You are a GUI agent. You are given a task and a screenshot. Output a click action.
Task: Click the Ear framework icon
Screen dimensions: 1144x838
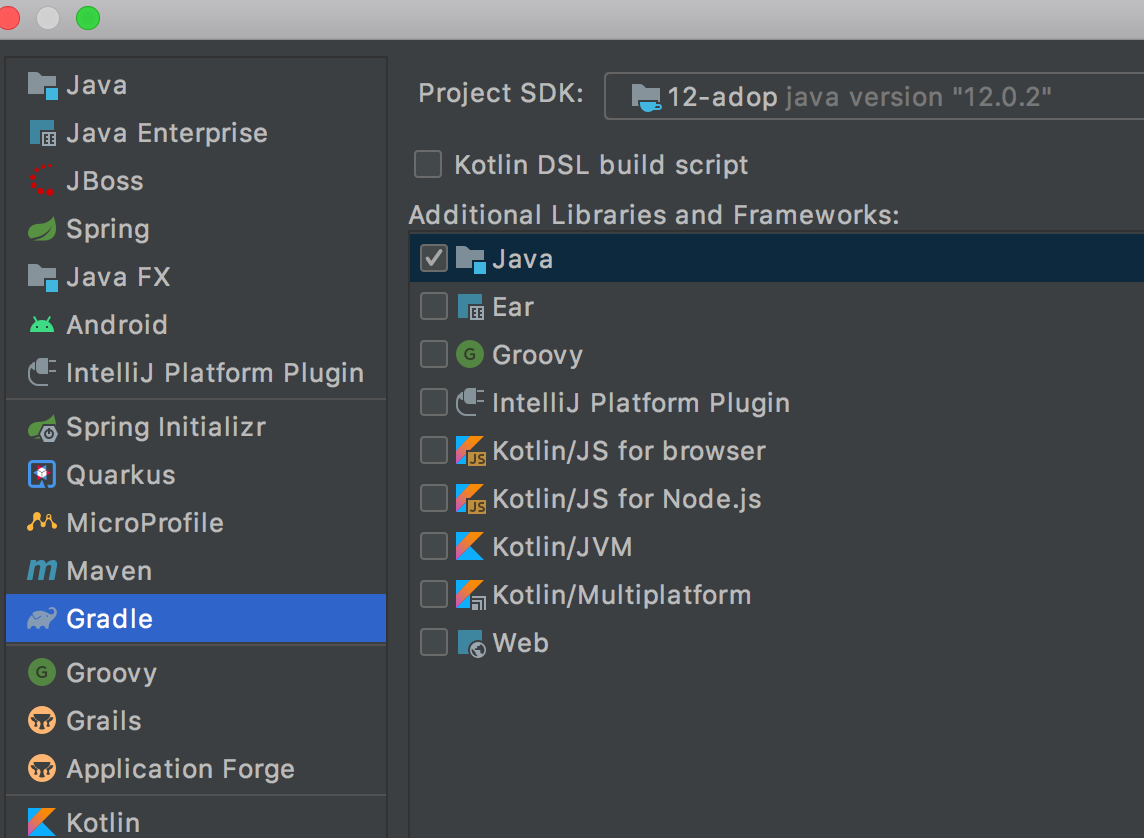coord(471,307)
